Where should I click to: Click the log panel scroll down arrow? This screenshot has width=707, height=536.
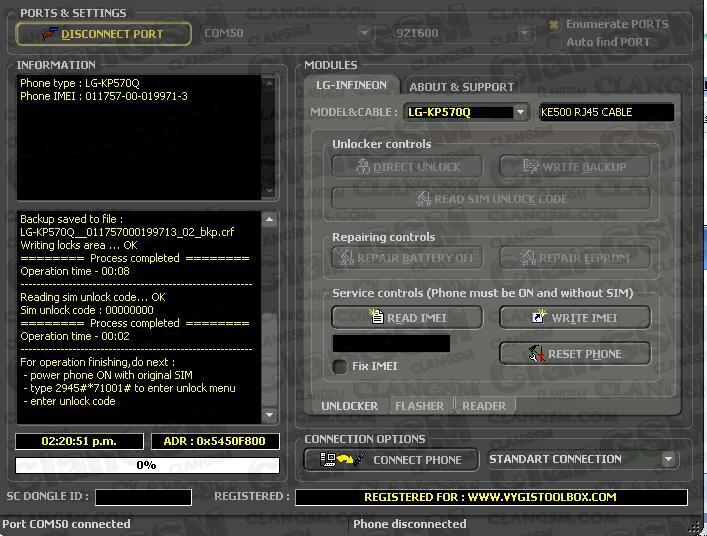[x=269, y=414]
